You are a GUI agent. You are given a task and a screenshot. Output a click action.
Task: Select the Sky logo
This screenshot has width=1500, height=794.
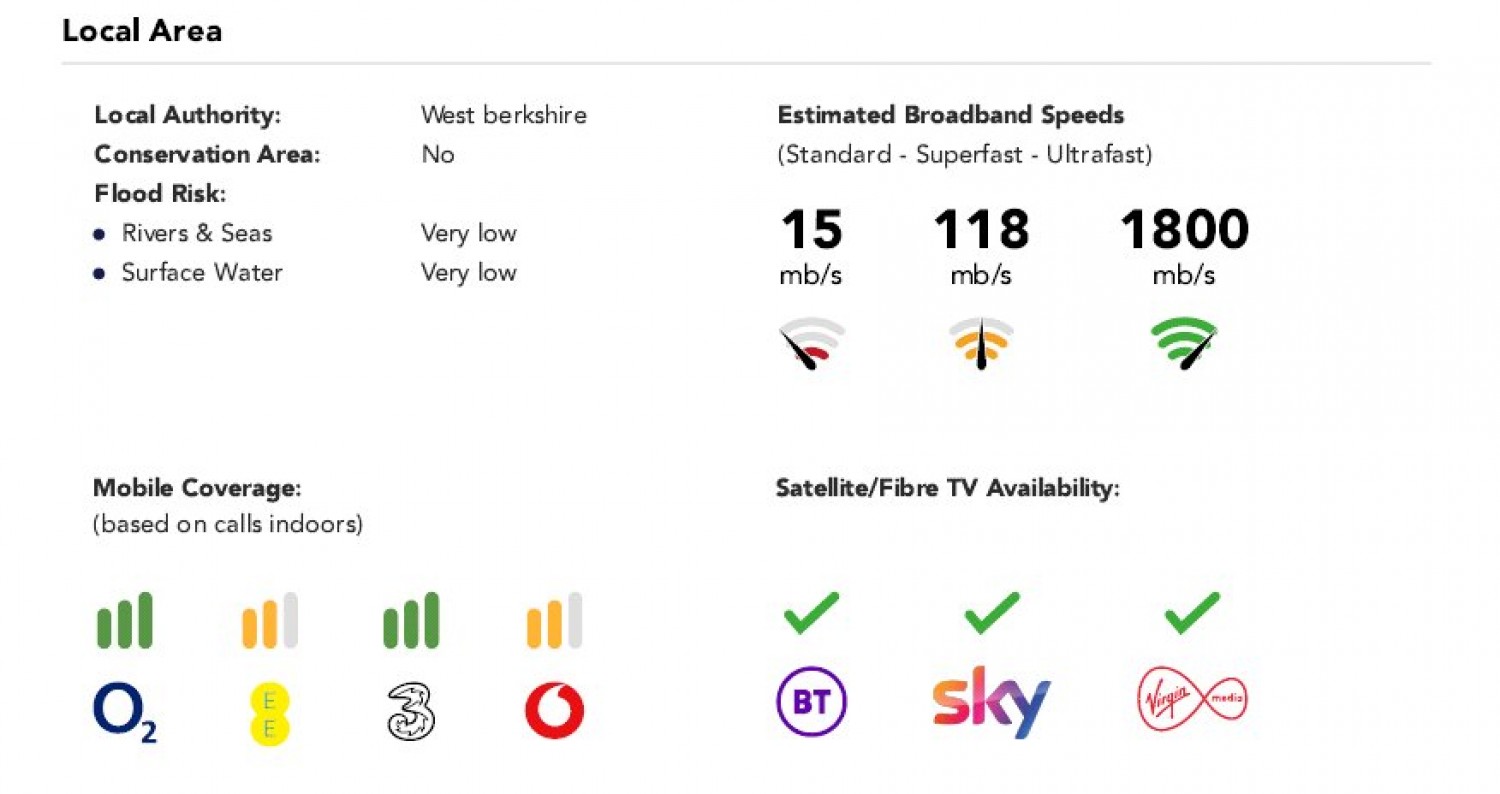991,700
